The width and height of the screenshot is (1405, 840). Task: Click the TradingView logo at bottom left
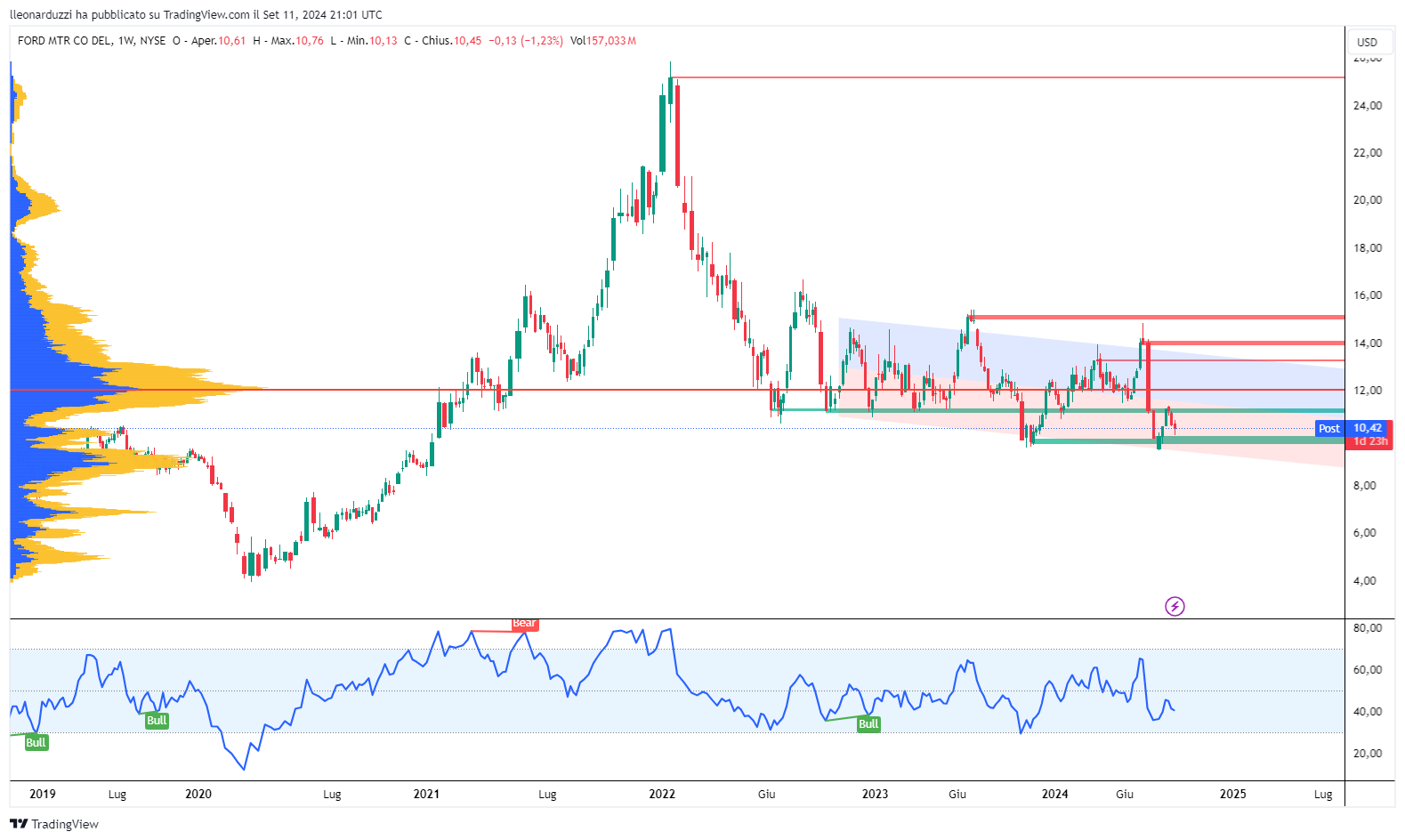pos(55,824)
